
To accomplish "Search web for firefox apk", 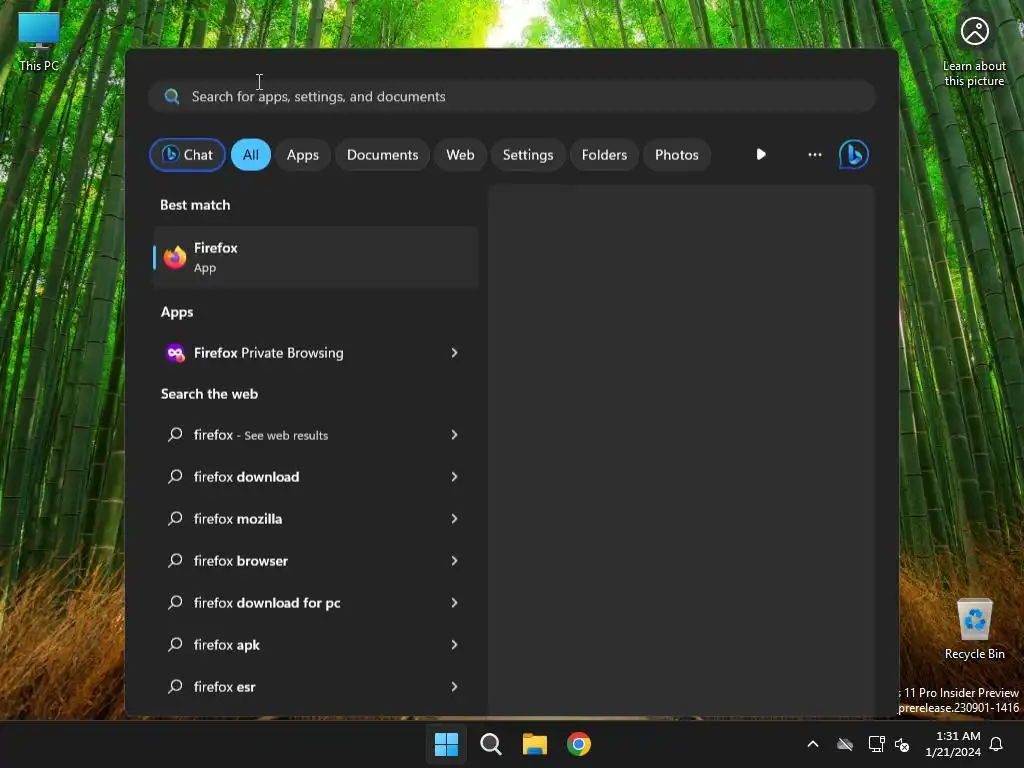I will [315, 645].
